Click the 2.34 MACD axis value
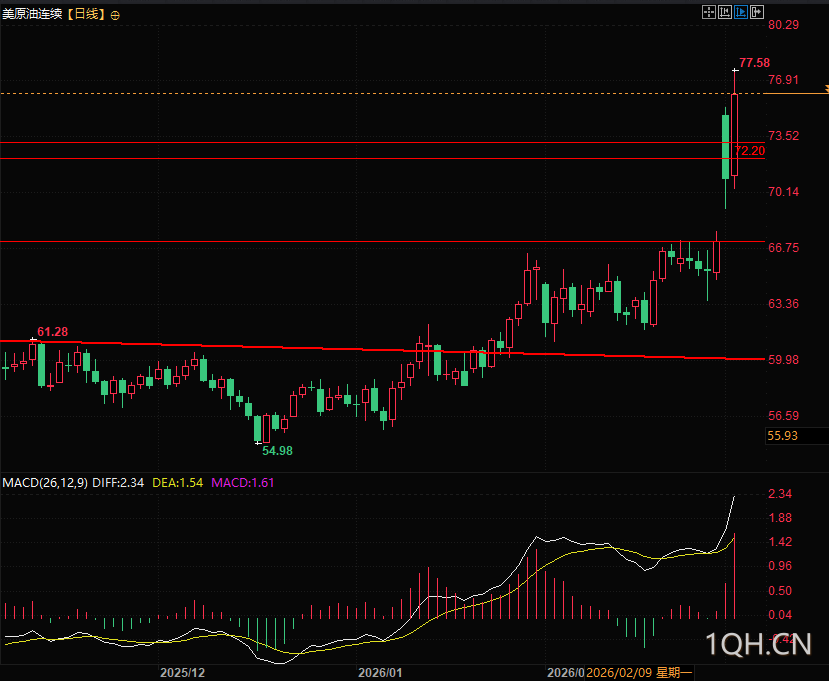829x681 pixels. [x=780, y=494]
